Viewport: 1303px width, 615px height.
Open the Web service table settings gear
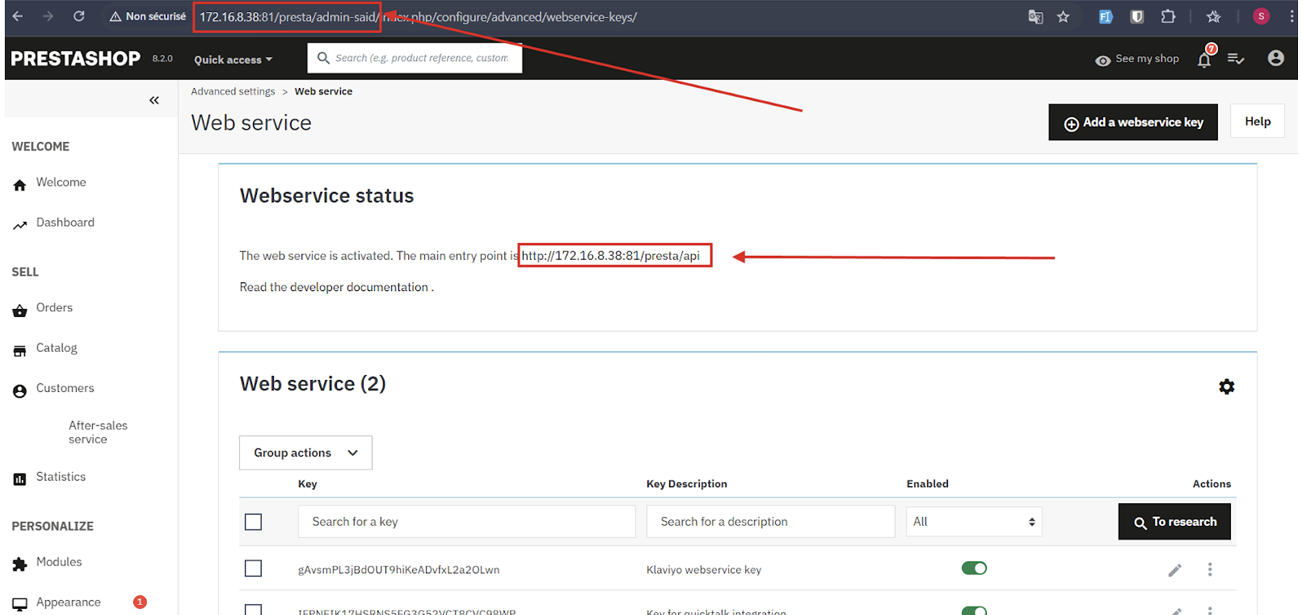pos(1227,386)
